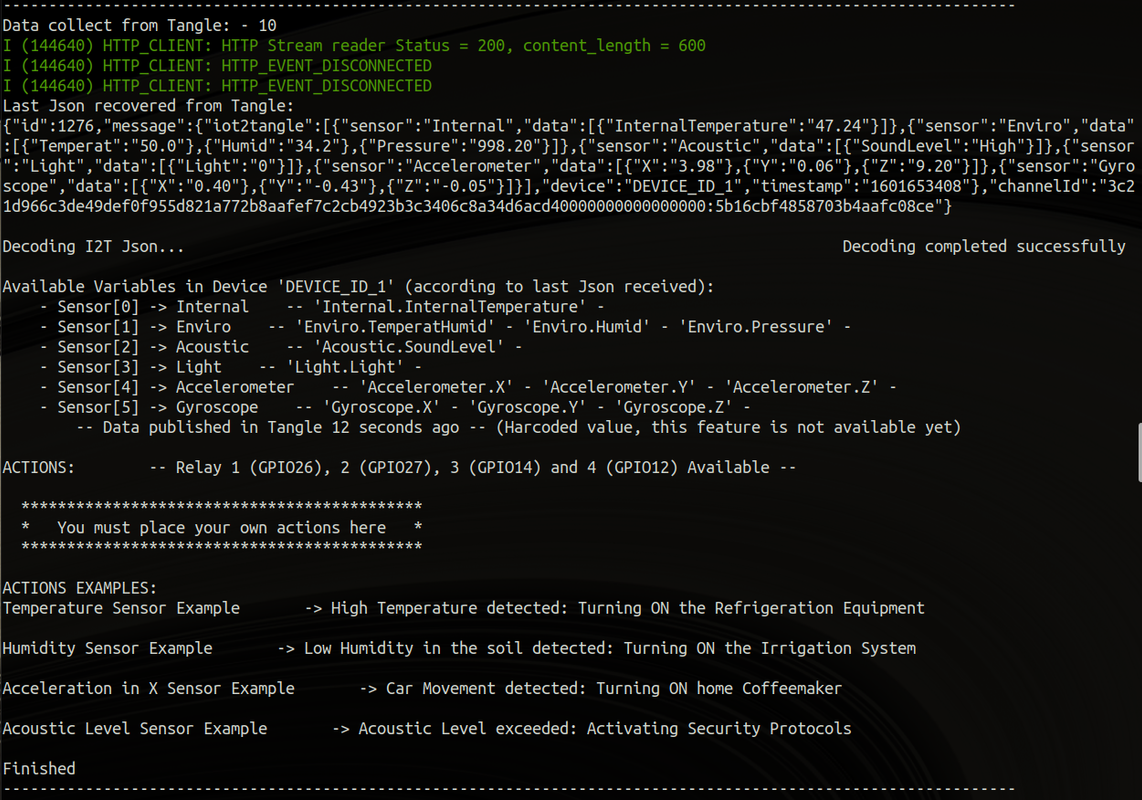This screenshot has width=1142, height=800.
Task: Click the 'HTTP Stream reader Status = 200' log line
Action: [354, 46]
